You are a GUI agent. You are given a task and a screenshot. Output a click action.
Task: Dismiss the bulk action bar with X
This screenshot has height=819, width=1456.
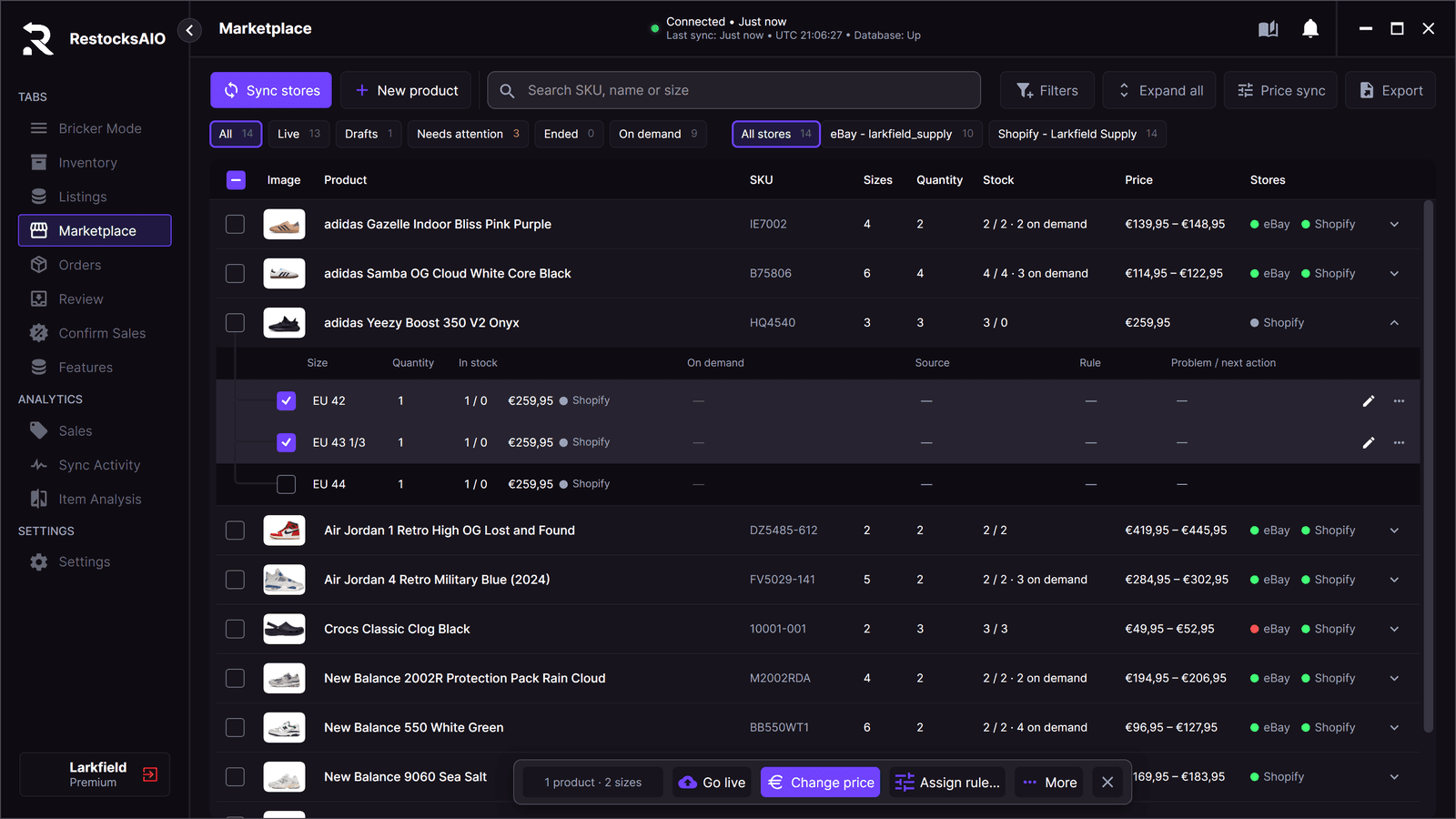point(1107,783)
